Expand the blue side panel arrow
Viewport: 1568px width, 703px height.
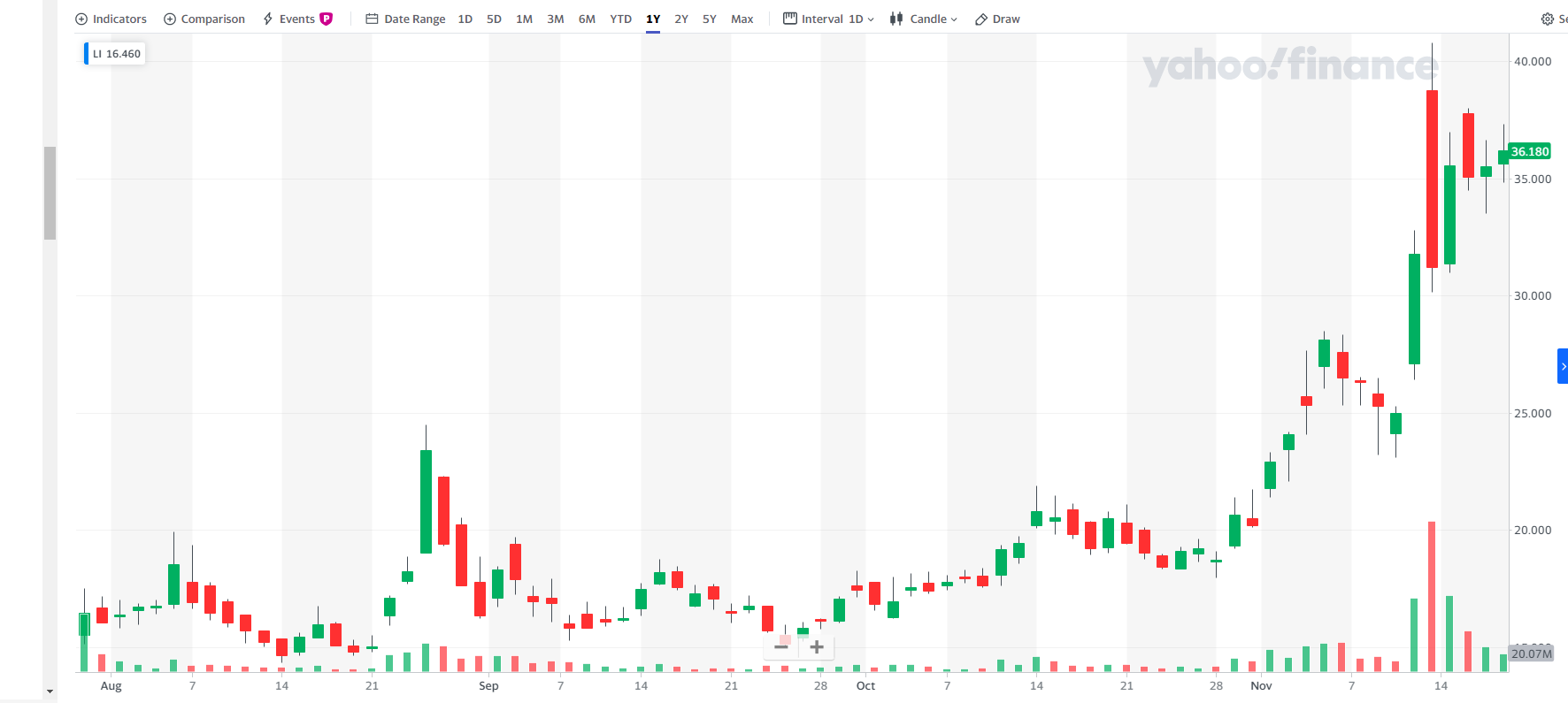pyautogui.click(x=1563, y=366)
